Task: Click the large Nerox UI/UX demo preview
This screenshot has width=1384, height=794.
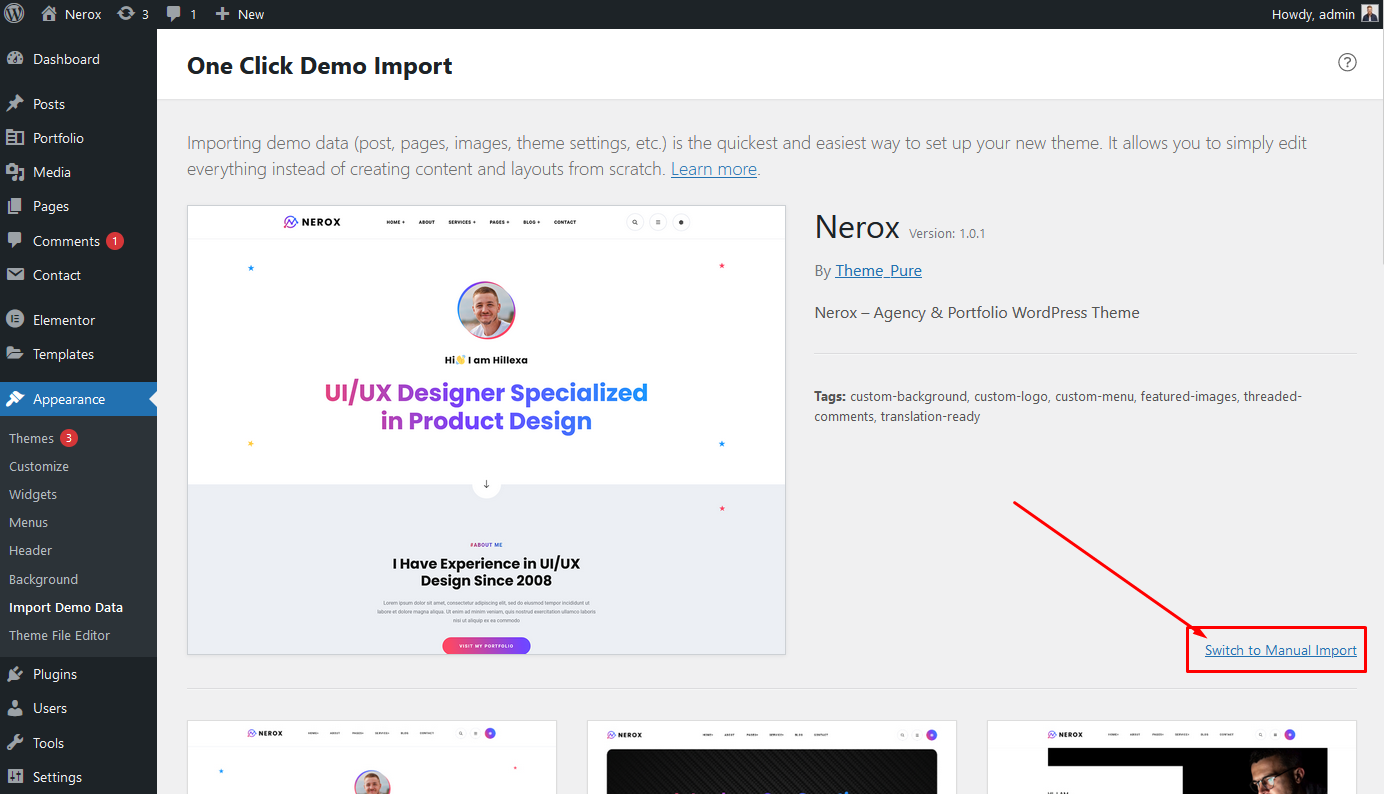Action: coord(486,430)
